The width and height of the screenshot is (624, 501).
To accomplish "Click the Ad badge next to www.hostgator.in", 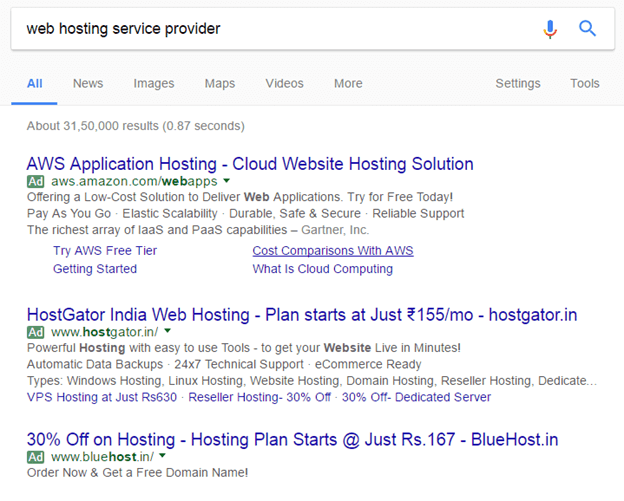I will 35,332.
